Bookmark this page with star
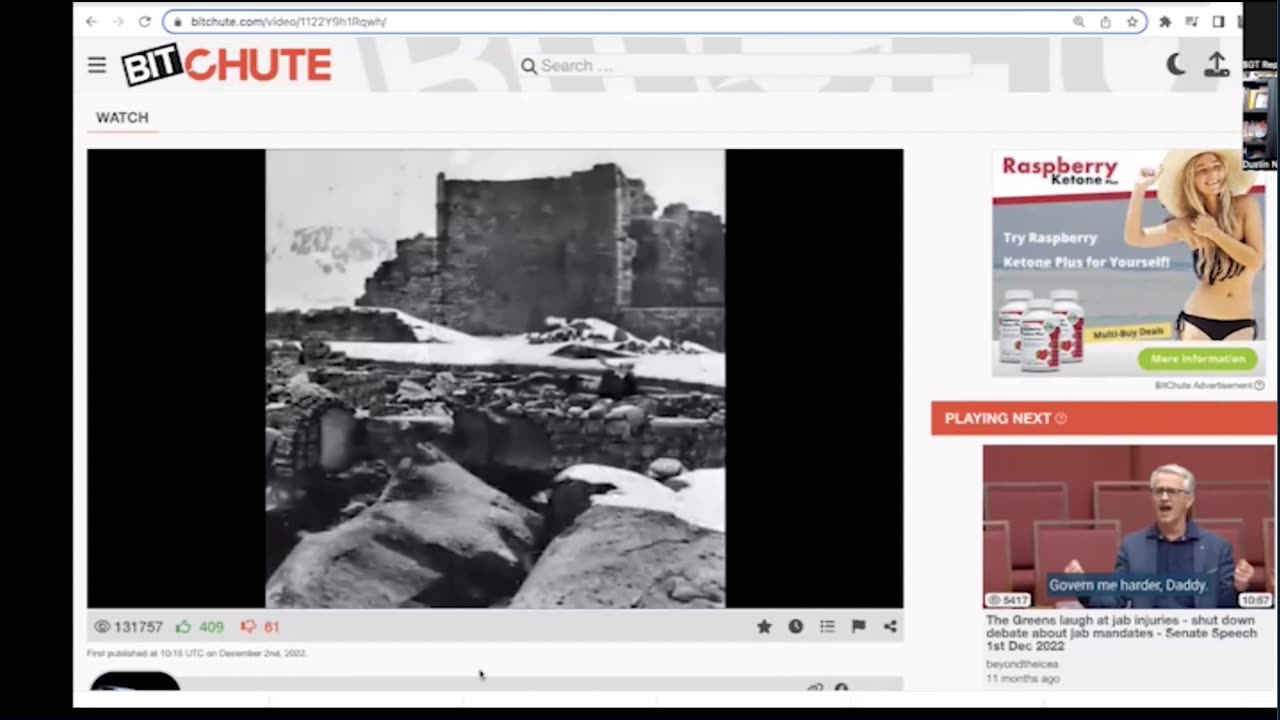This screenshot has width=1280, height=720. (1132, 21)
